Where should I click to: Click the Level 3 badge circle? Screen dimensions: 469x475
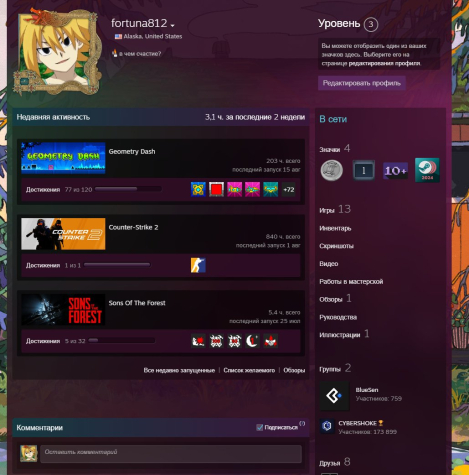point(371,24)
